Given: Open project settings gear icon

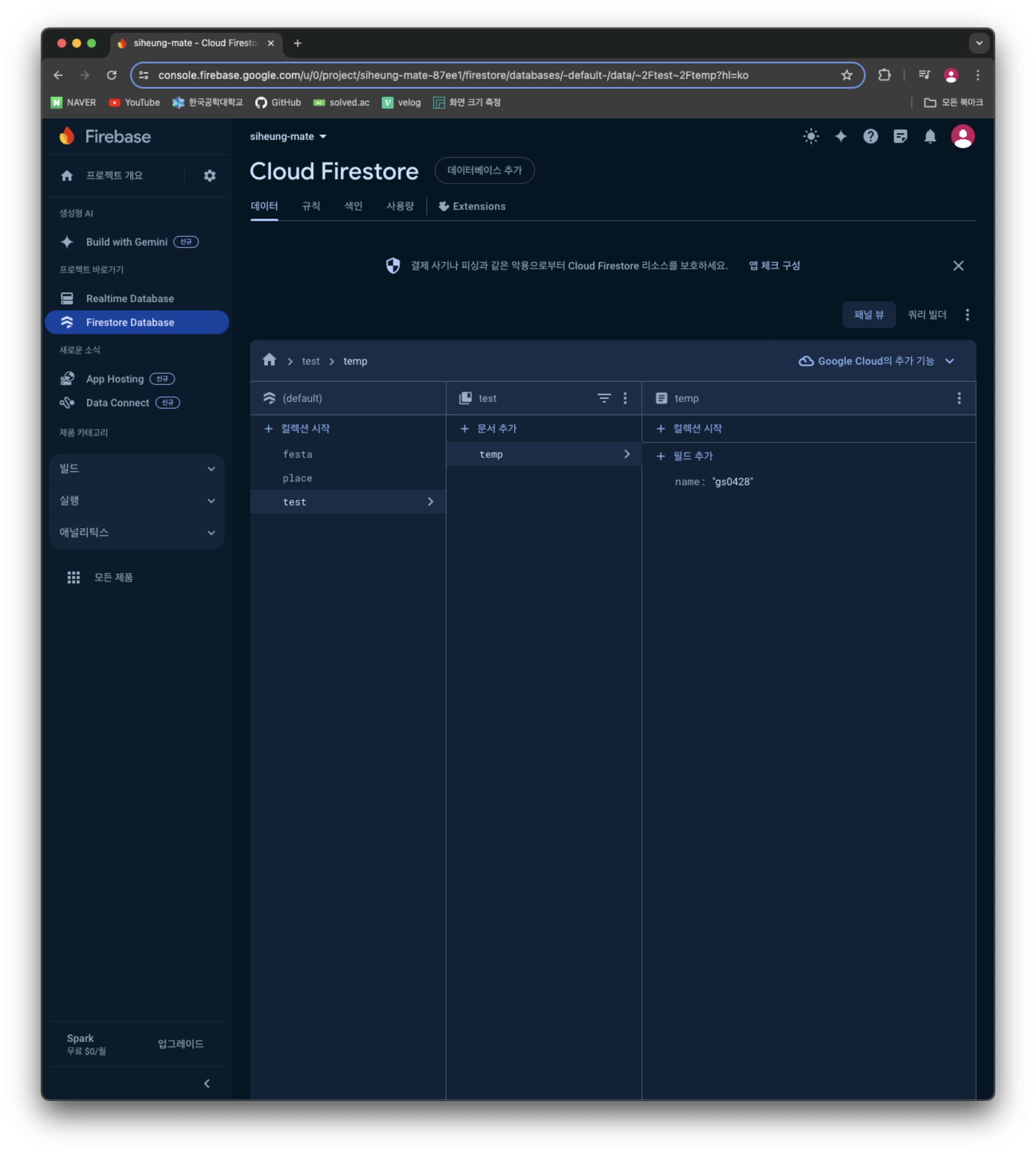Looking at the screenshot, I should [x=210, y=175].
